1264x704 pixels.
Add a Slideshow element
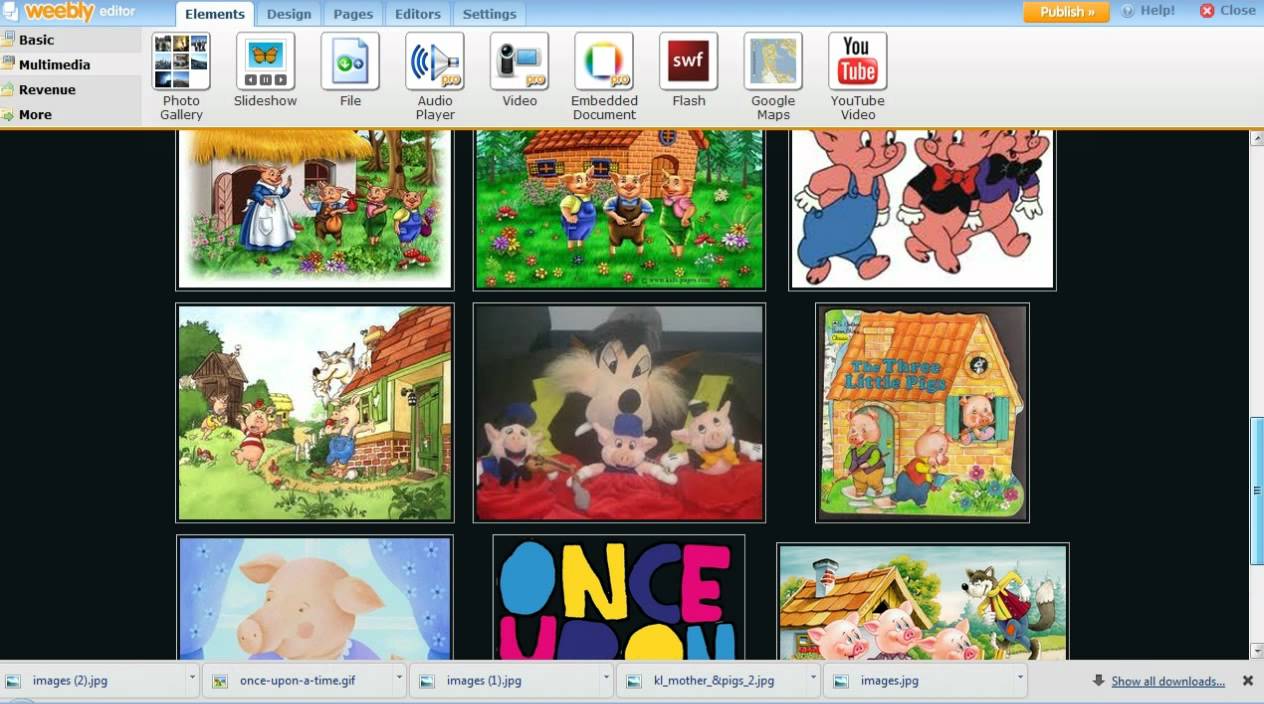265,70
